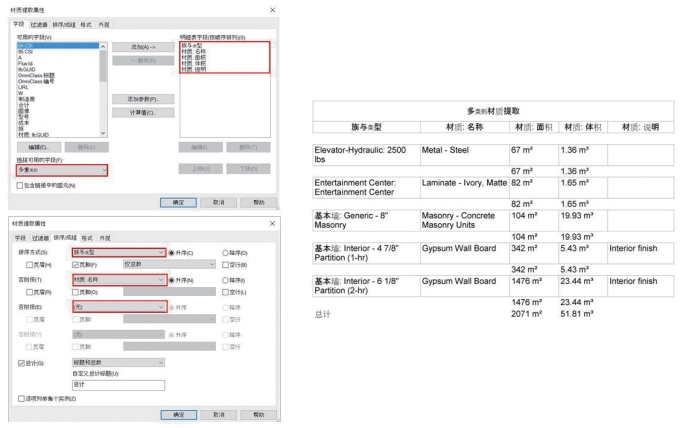683x428 pixels.
Task: Open the 外观 tab in the upper dialog
Action: tap(104, 25)
